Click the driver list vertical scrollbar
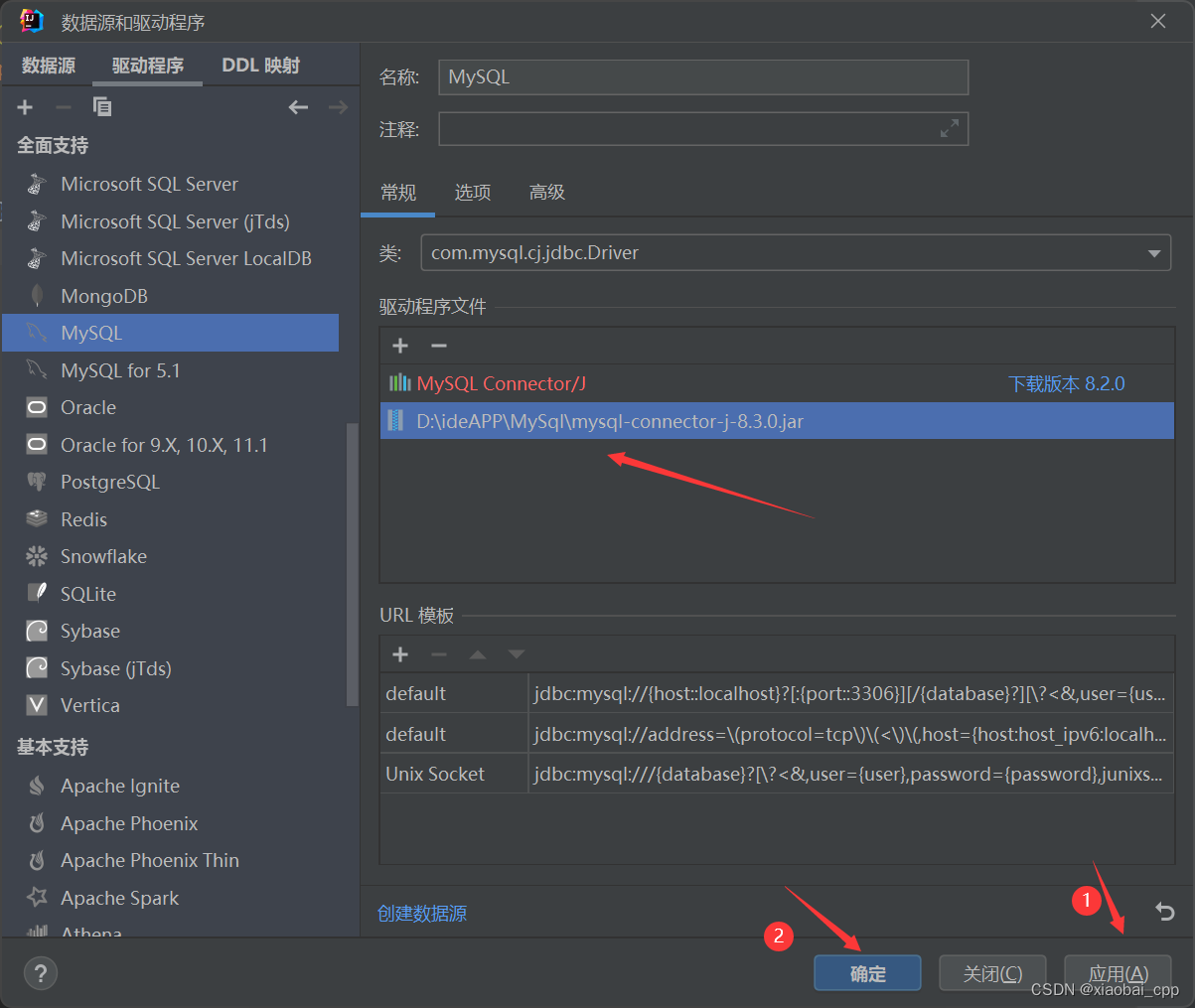 351,564
